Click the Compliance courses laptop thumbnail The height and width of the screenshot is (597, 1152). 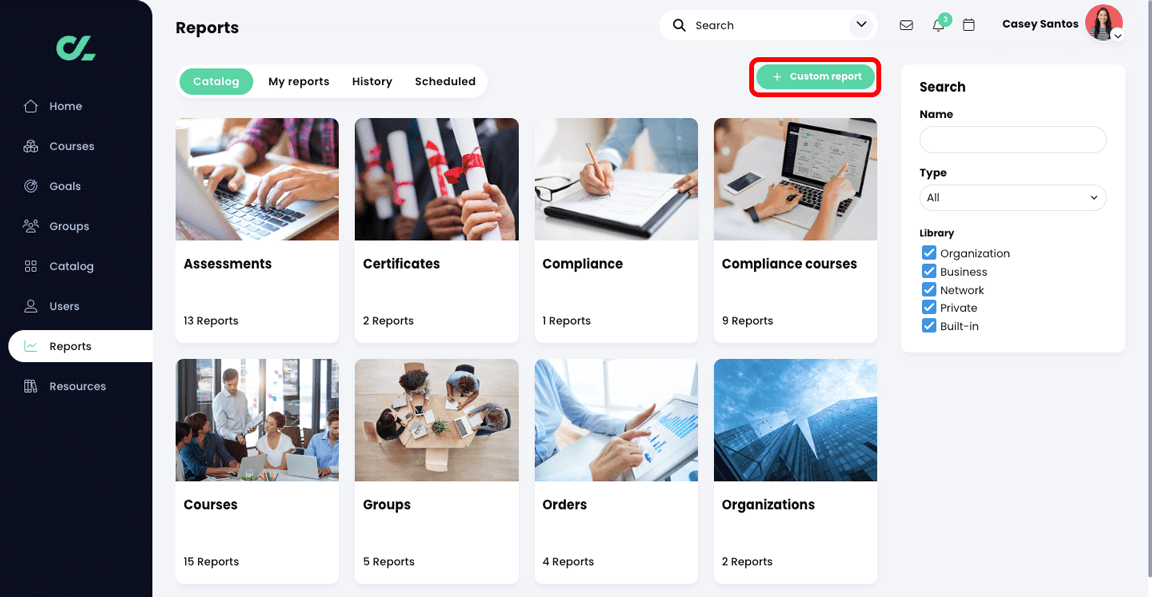(796, 179)
